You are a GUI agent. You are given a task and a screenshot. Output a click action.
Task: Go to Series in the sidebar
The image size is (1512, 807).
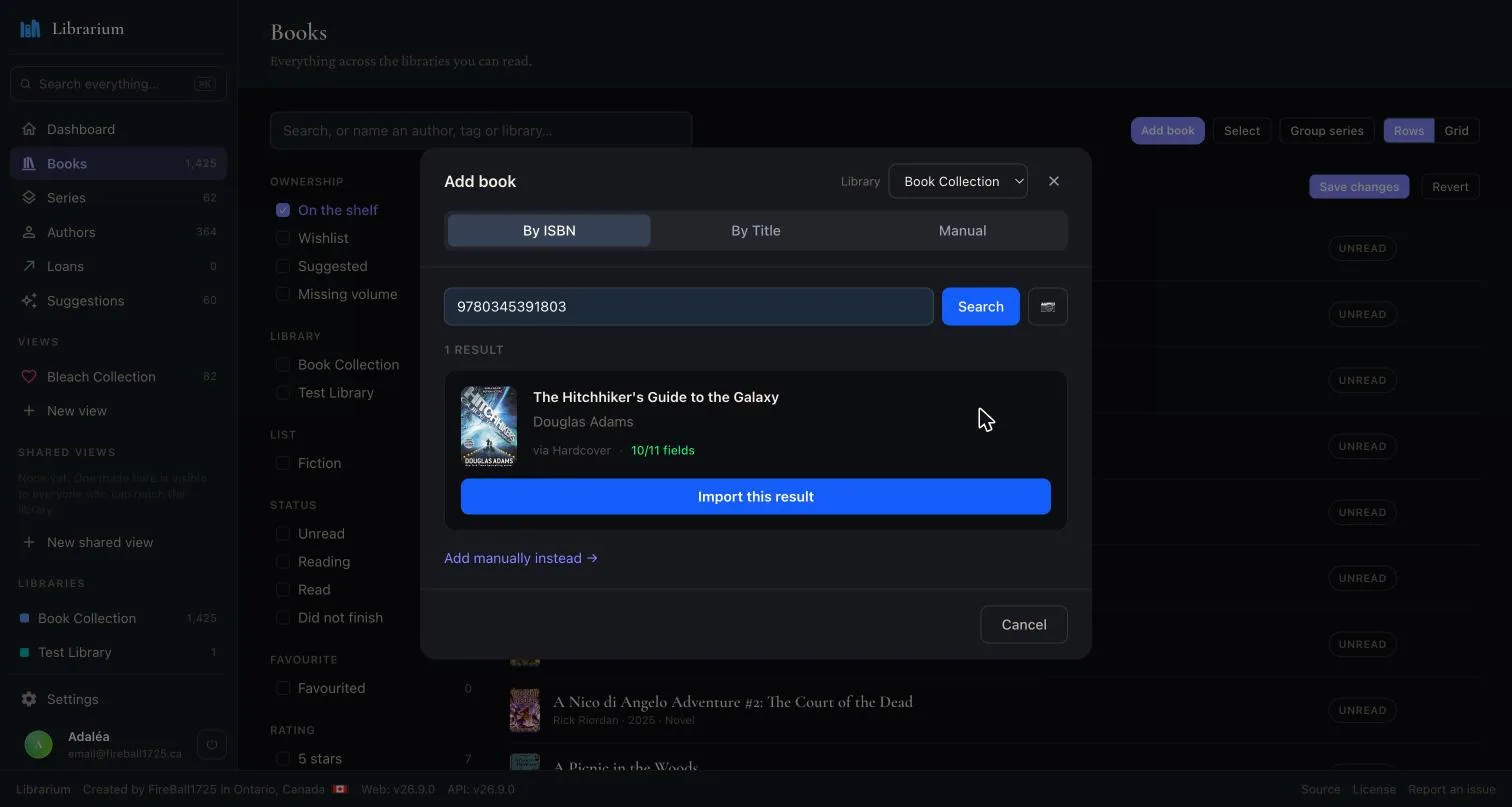tap(118, 198)
